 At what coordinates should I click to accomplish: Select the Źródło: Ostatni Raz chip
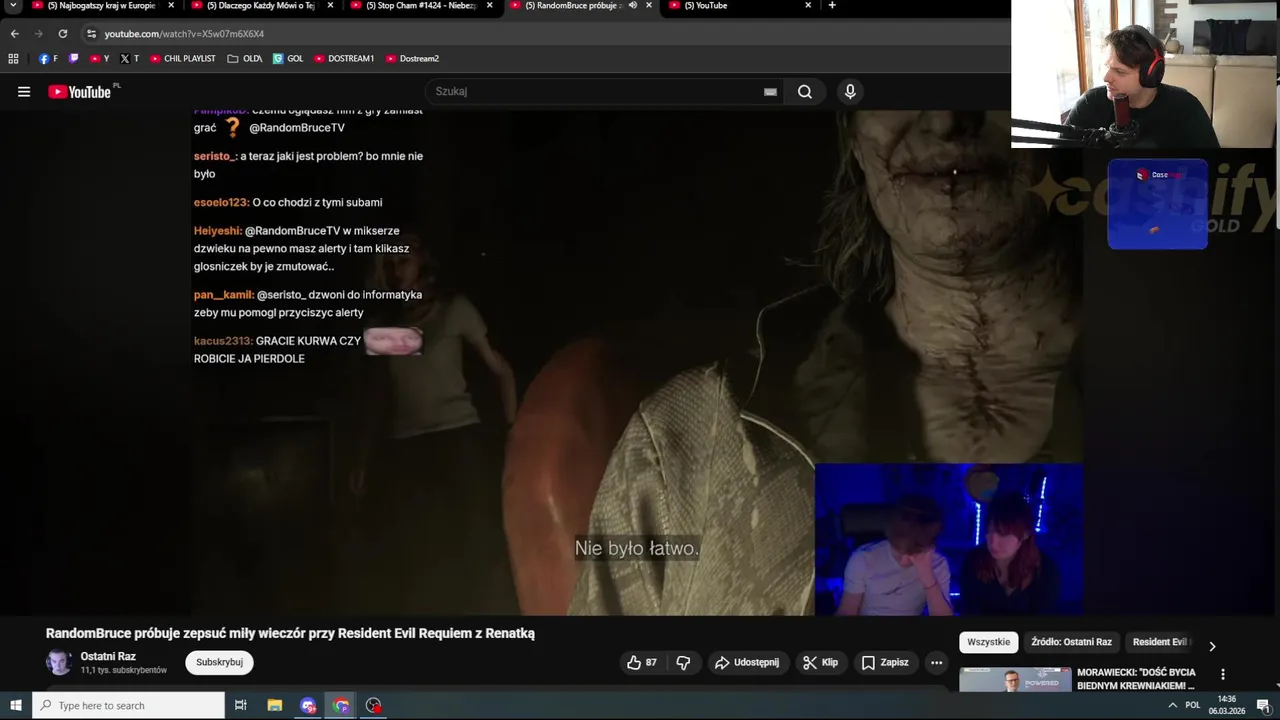(x=1071, y=642)
